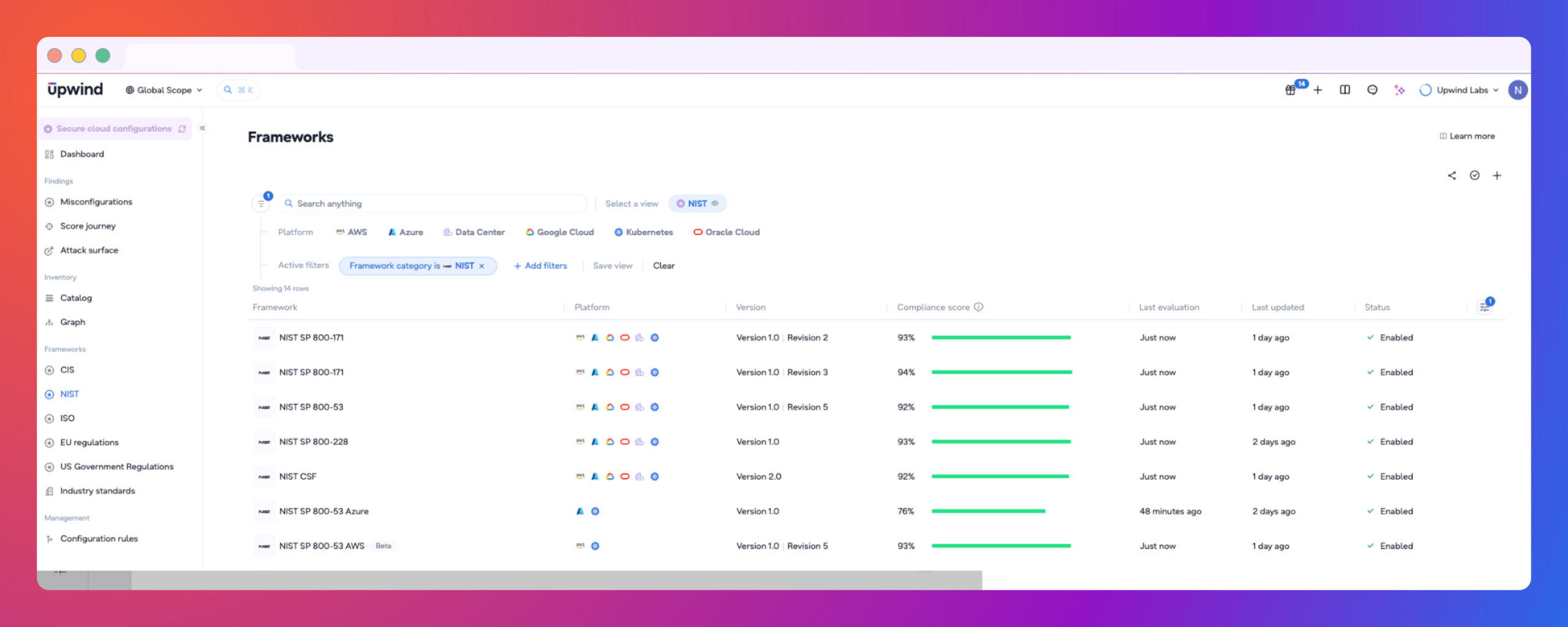Click the NIST SP 800-228 score bar
The width and height of the screenshot is (1568, 627).
point(1001,442)
